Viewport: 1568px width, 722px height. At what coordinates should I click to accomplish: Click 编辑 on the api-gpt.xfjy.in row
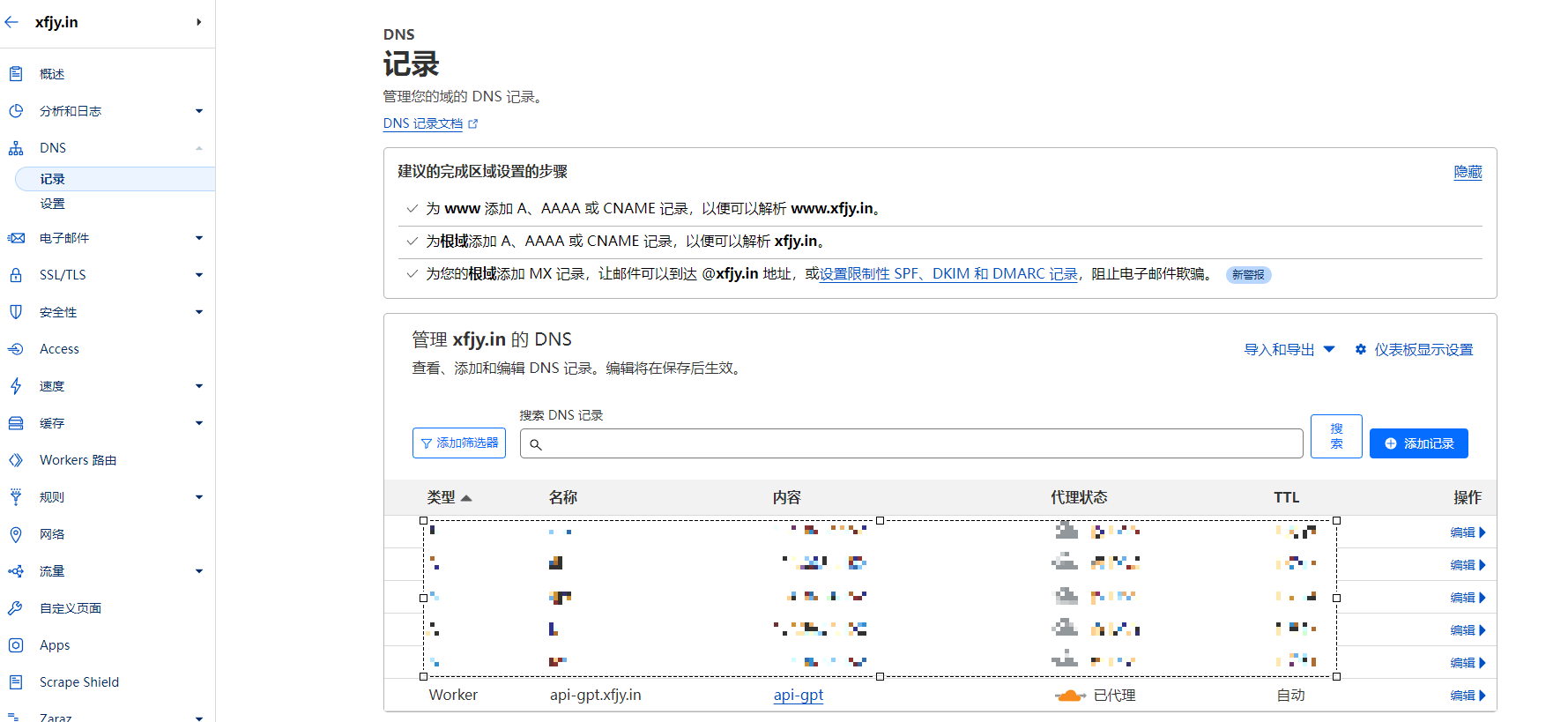pos(1468,696)
